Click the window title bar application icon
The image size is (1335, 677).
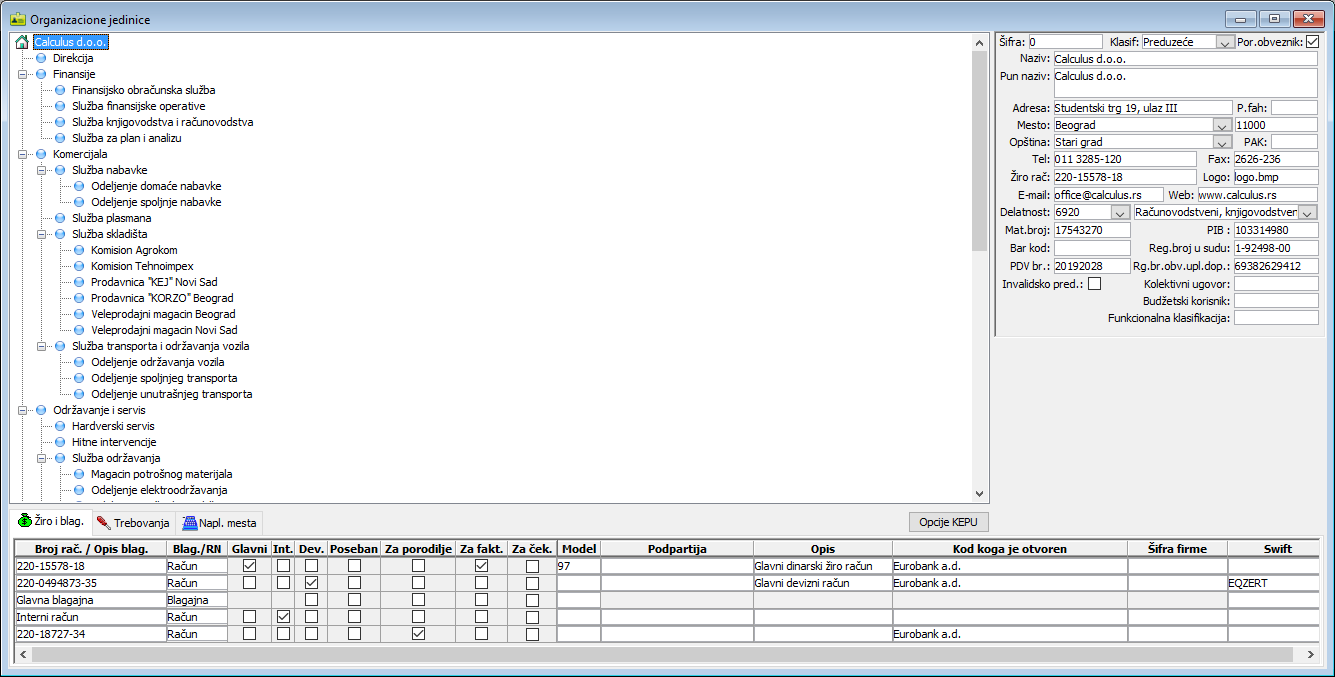pos(17,19)
